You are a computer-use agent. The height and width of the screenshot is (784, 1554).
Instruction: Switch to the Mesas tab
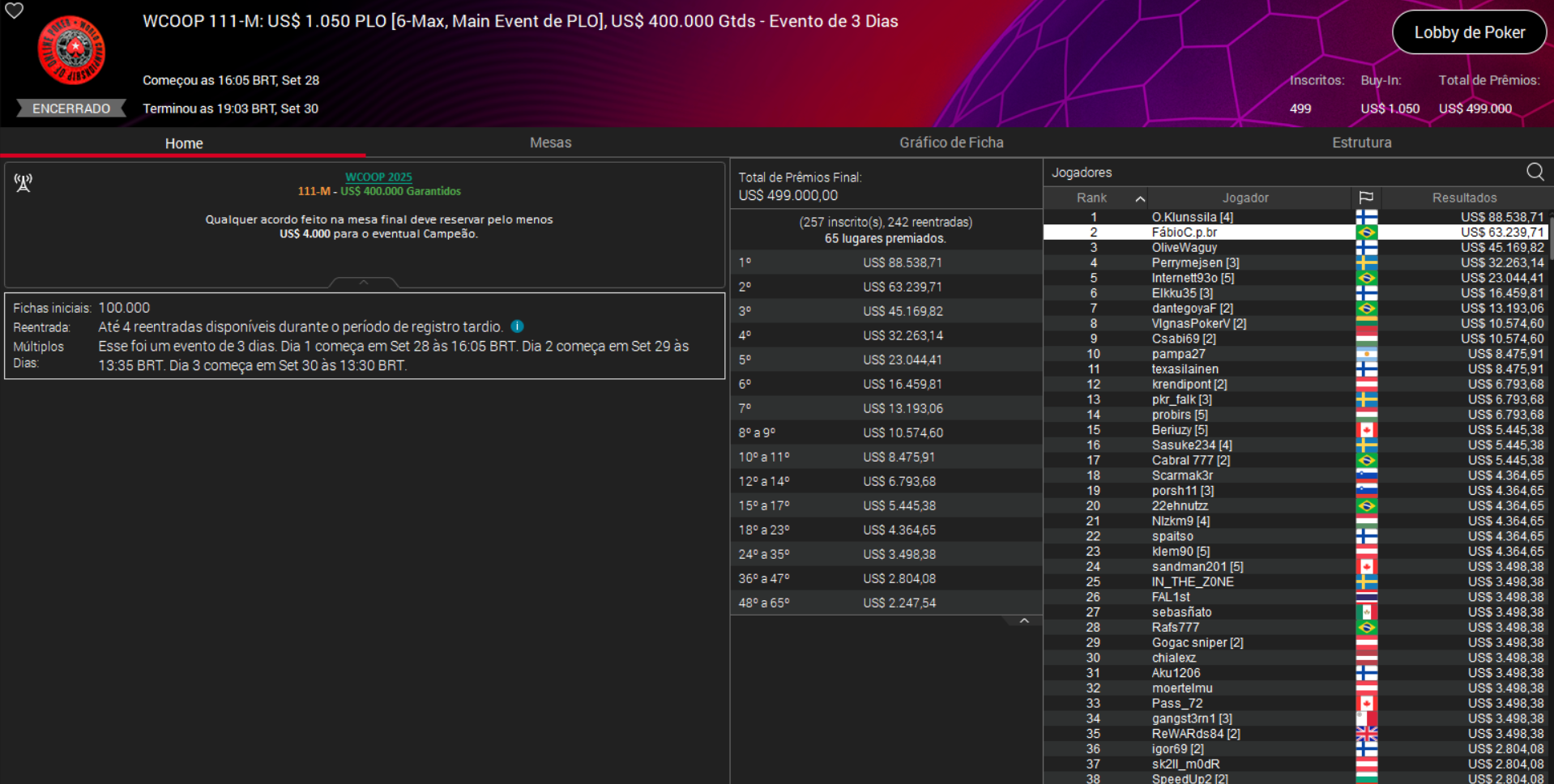click(550, 143)
